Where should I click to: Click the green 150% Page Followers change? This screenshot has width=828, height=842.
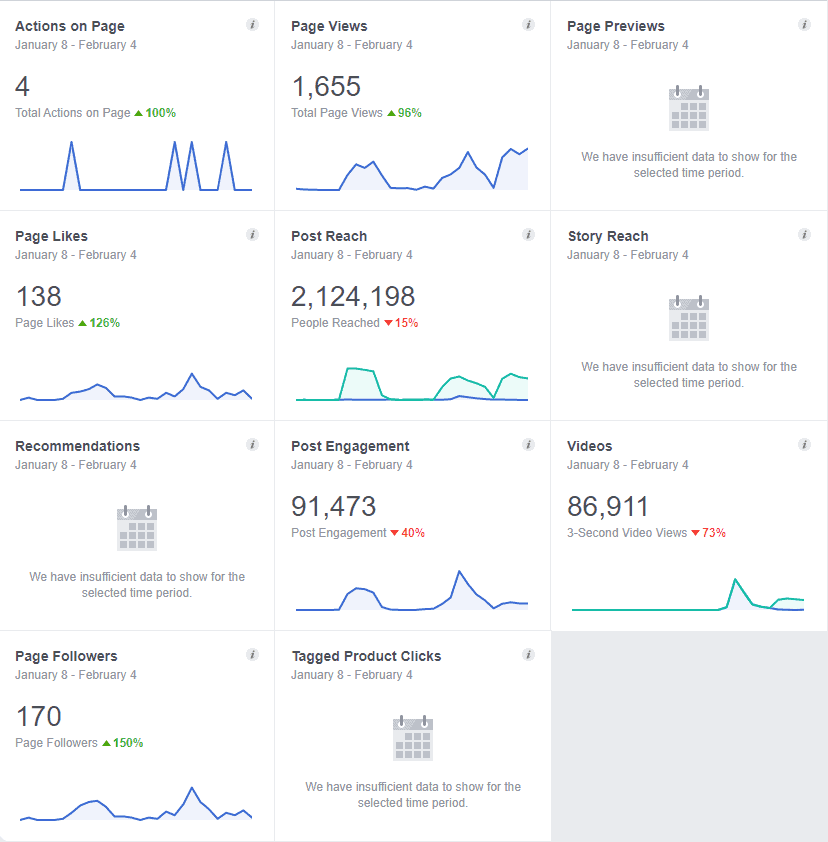coord(122,743)
